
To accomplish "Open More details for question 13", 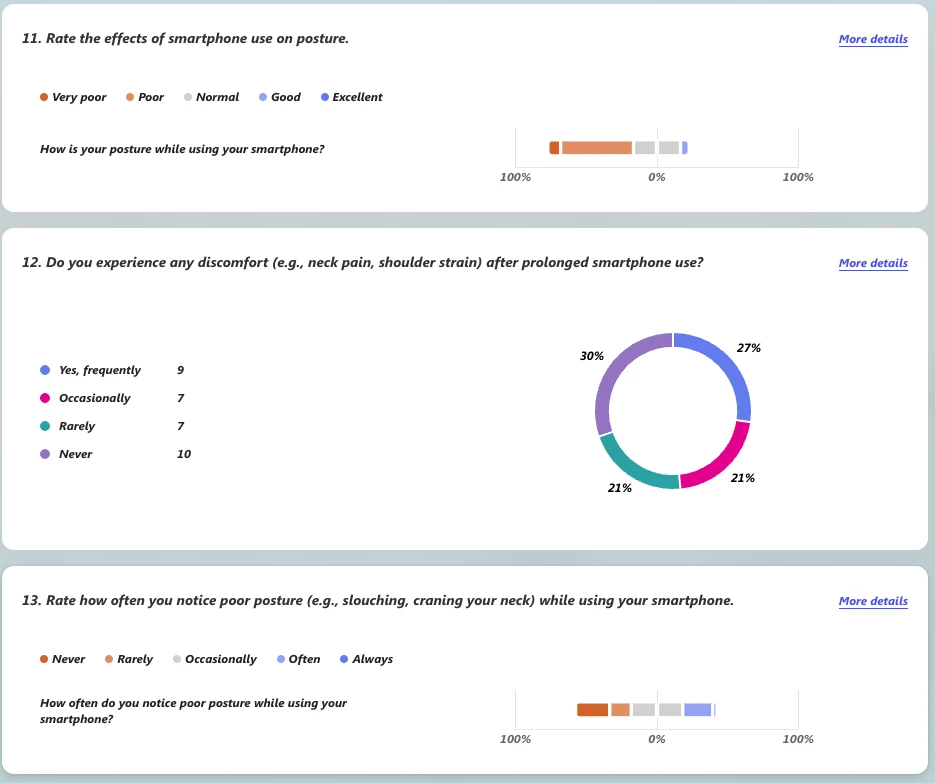I will (873, 602).
